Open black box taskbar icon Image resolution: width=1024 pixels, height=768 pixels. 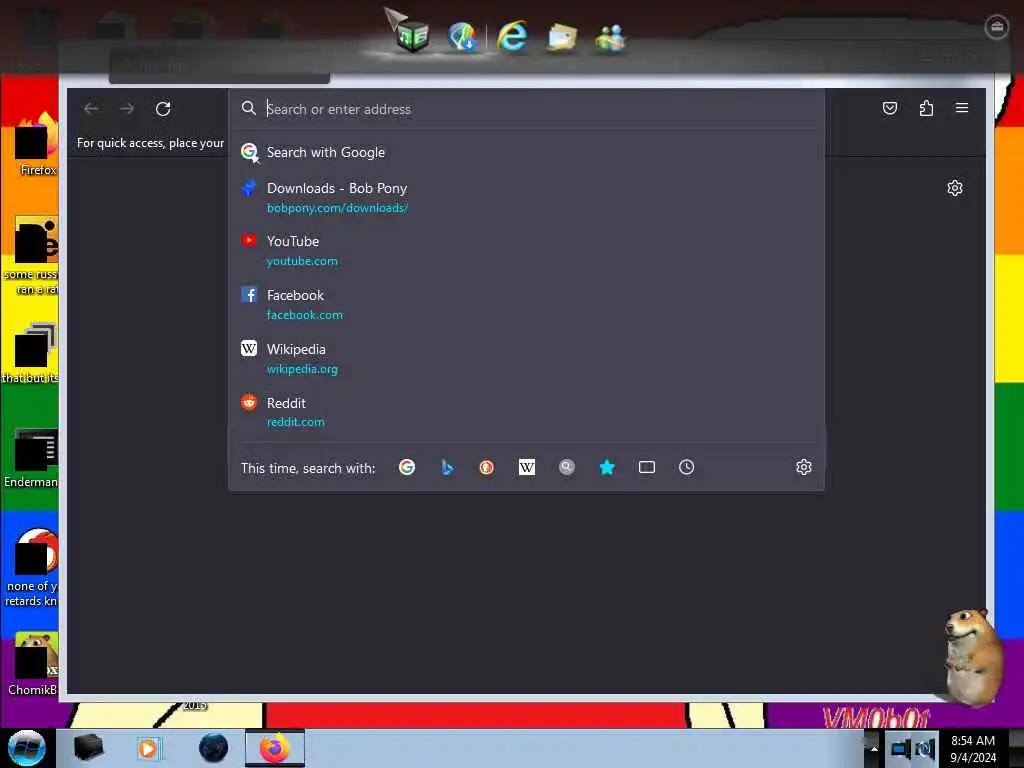click(x=89, y=748)
